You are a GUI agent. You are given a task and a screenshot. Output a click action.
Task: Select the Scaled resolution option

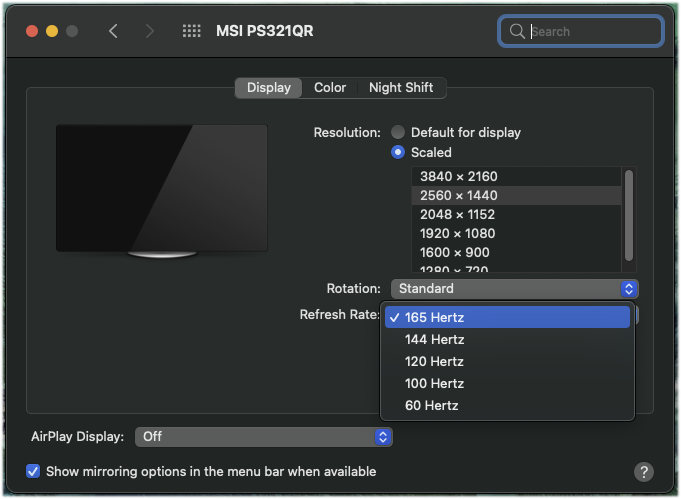398,152
